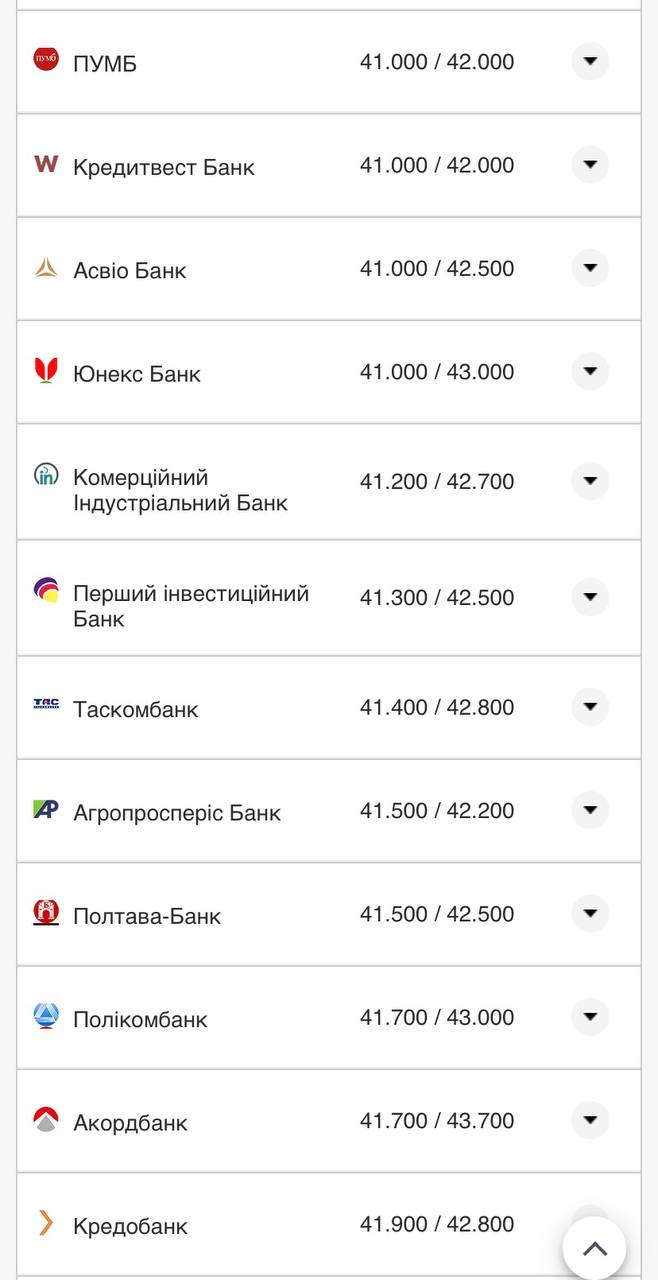Expand Кредитвест Банк rate details arrow
The width and height of the screenshot is (658, 1280).
pos(590,165)
